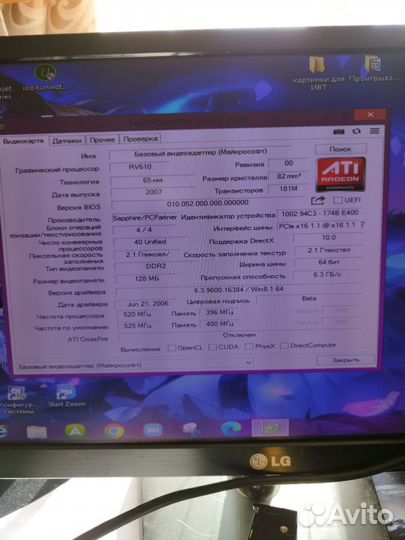Switch to the Прочее tab
The height and width of the screenshot is (540, 405).
[x=102, y=140]
